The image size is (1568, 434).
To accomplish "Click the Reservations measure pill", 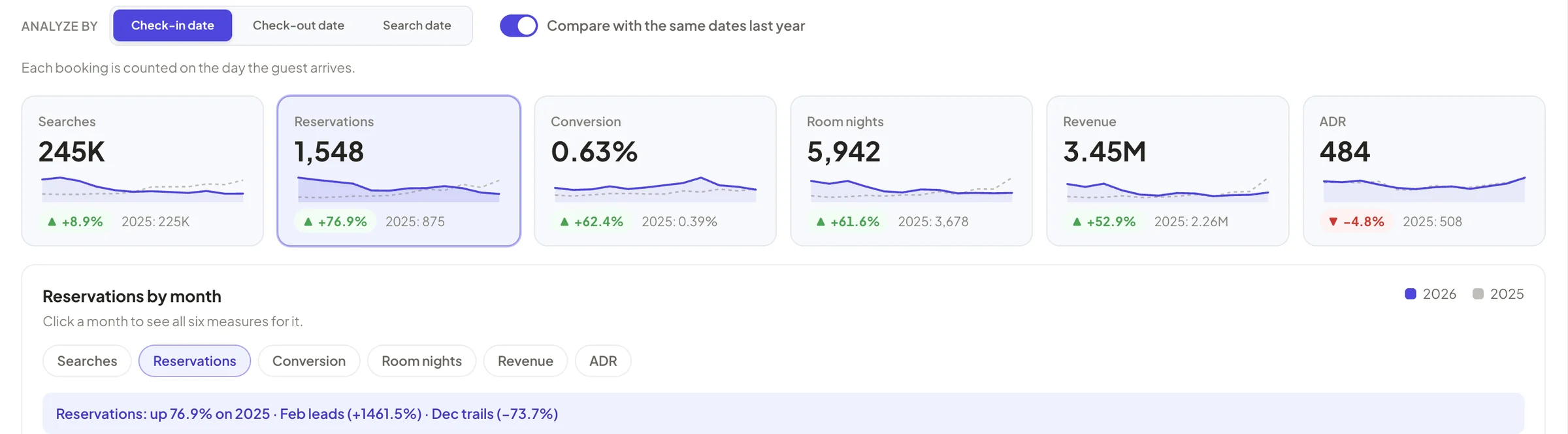I will coord(195,361).
